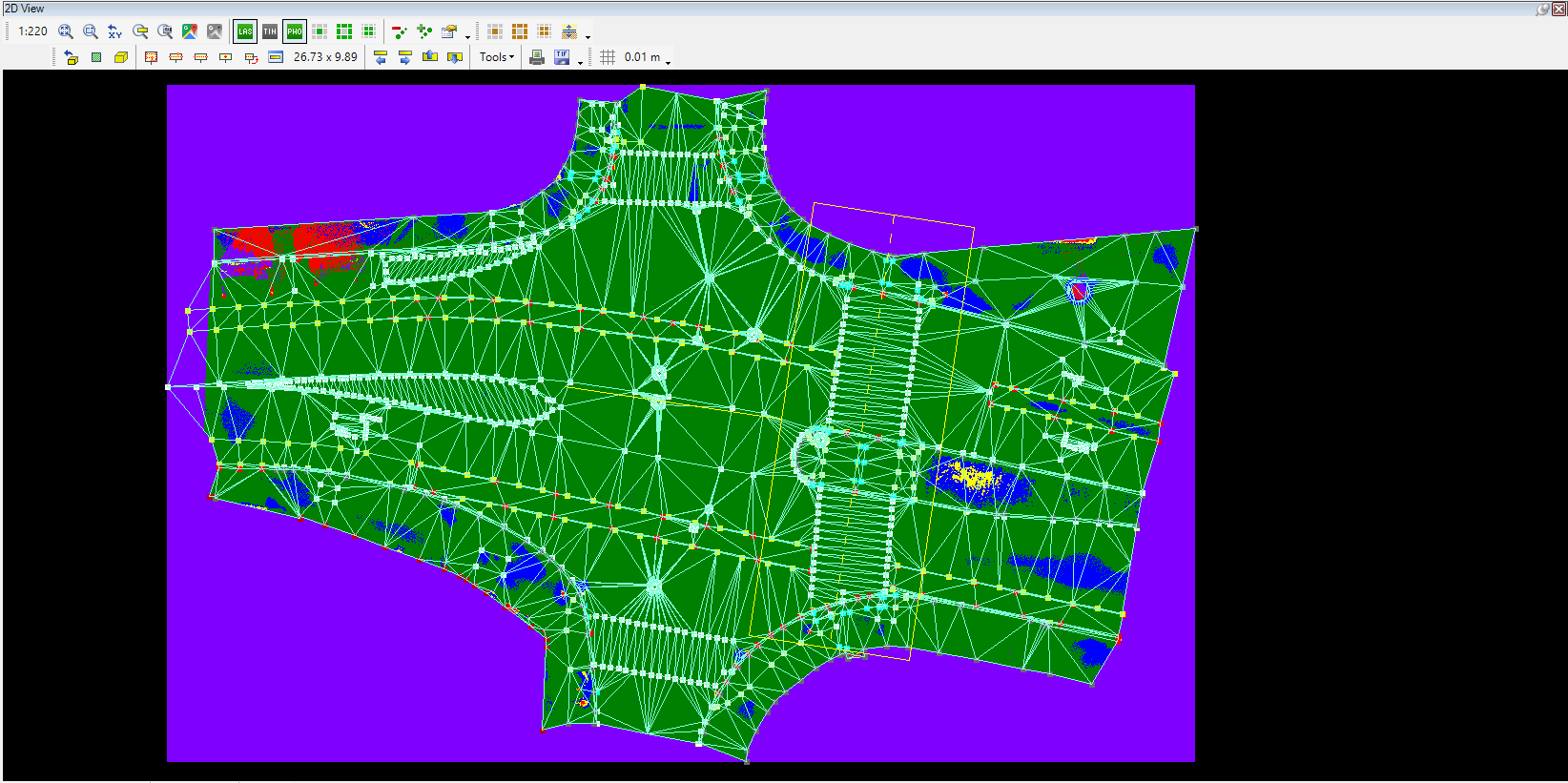Screen dimensions: 1568x783
Task: Click the print view icon
Action: tap(537, 57)
